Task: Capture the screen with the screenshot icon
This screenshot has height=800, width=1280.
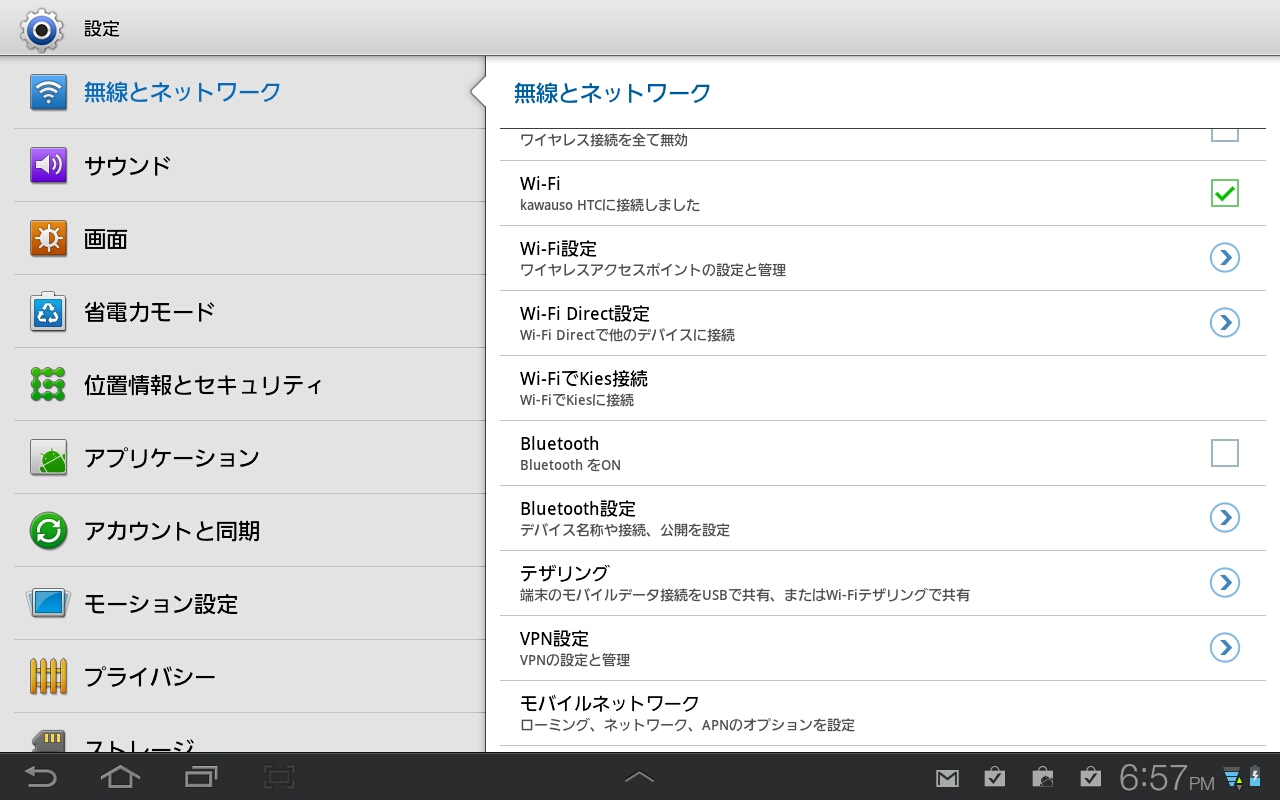Action: pyautogui.click(x=280, y=777)
